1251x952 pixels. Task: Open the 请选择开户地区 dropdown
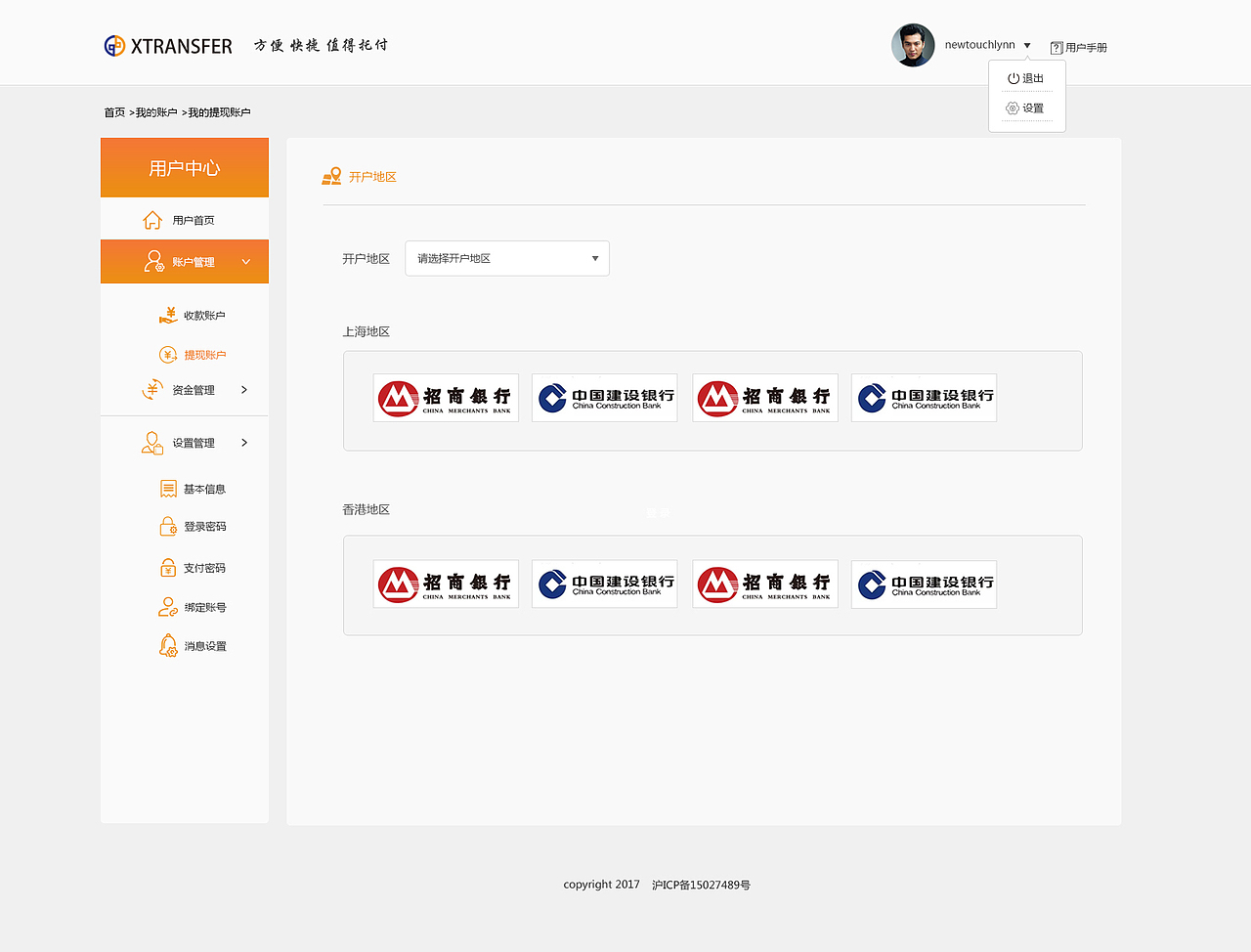507,258
